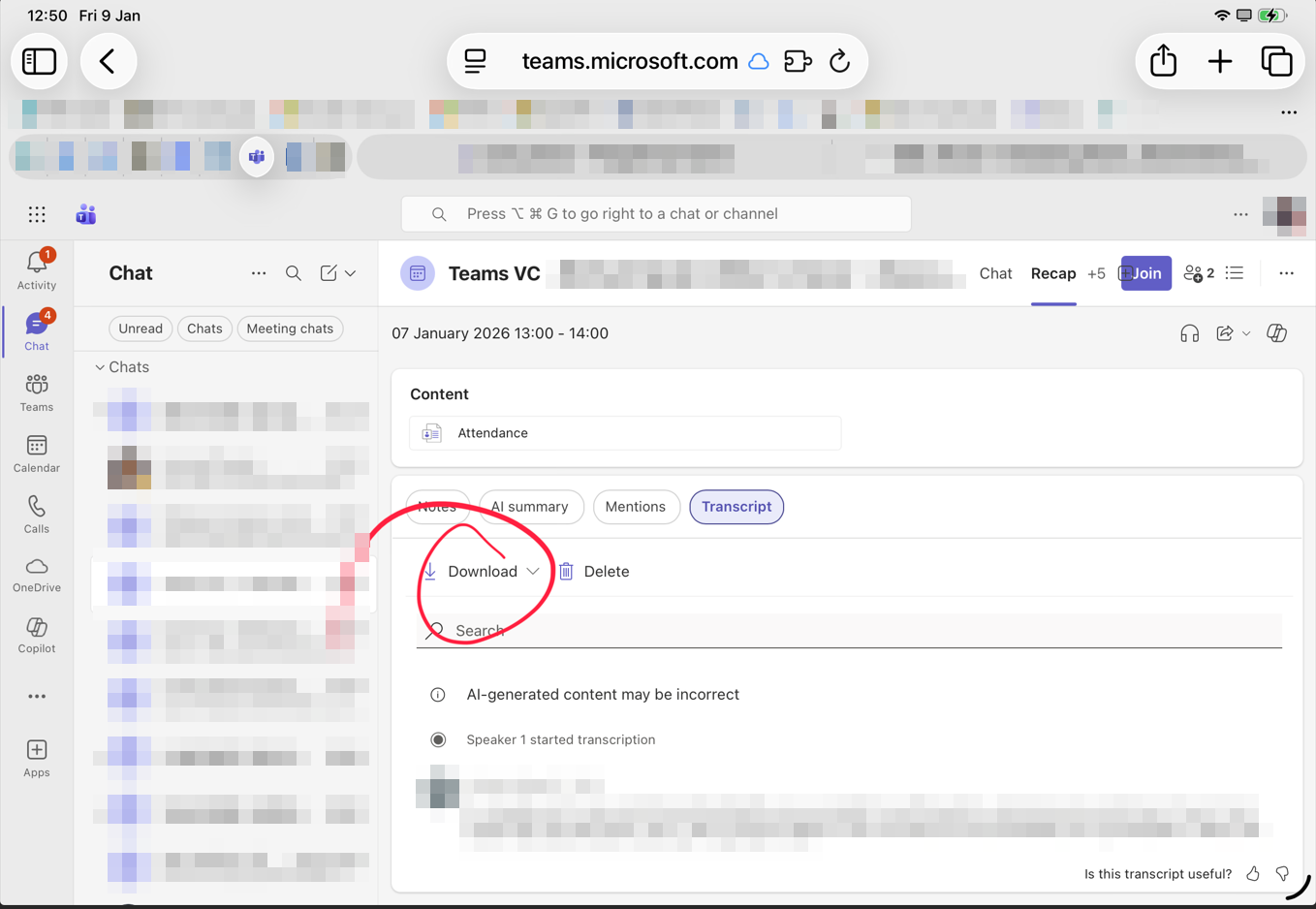Expand the new chat options chevron
Image resolution: width=1316 pixels, height=909 pixels.
tap(351, 273)
